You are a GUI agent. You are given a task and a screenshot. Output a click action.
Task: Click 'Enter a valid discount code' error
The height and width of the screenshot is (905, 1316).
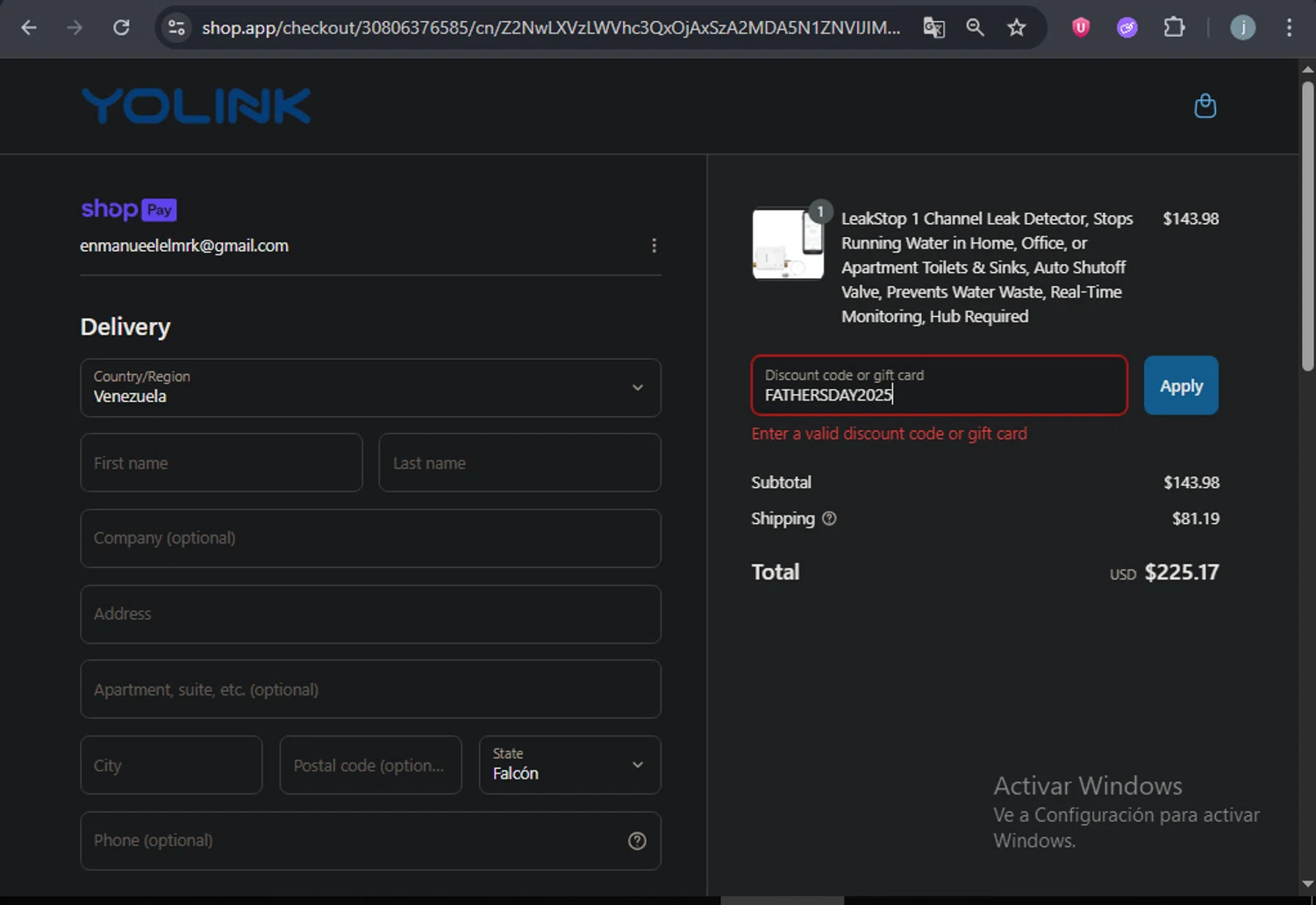click(889, 434)
